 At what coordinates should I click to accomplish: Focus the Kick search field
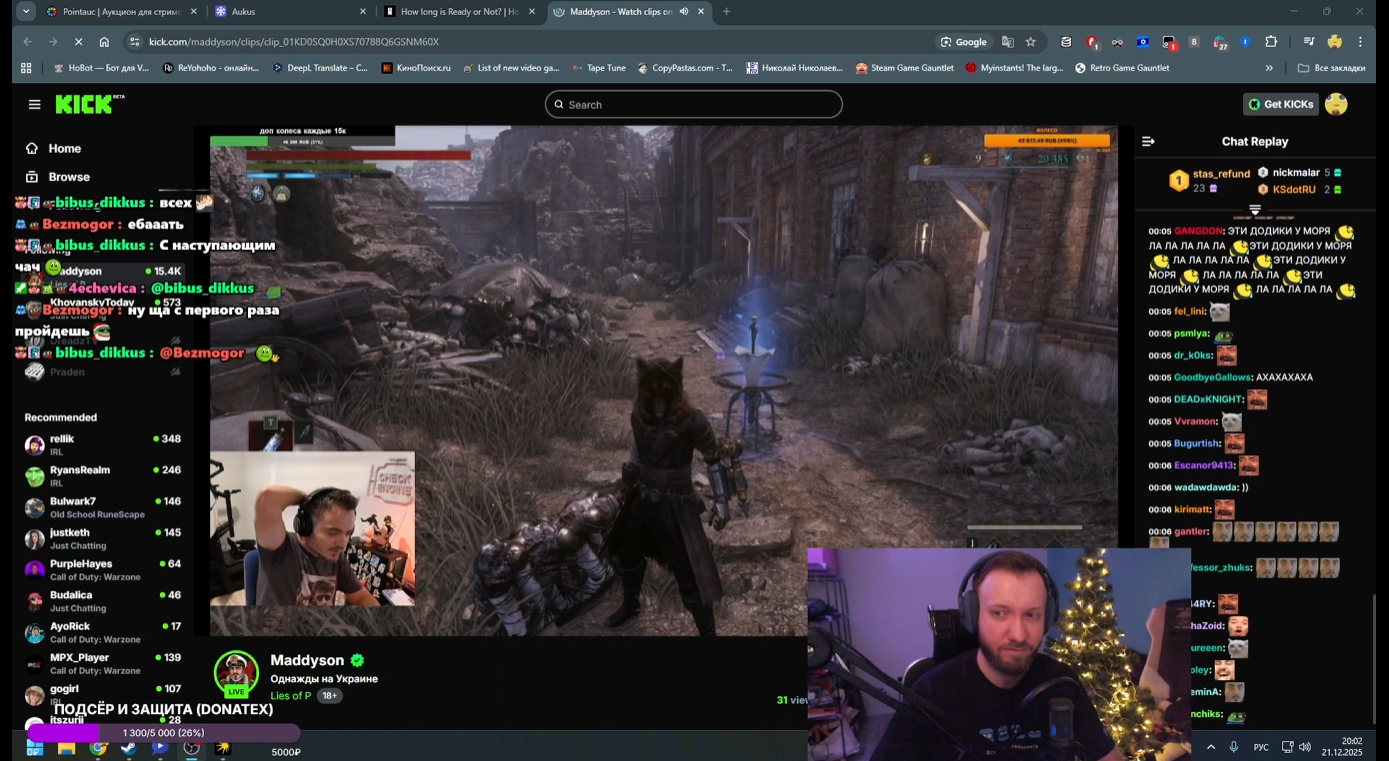click(694, 104)
